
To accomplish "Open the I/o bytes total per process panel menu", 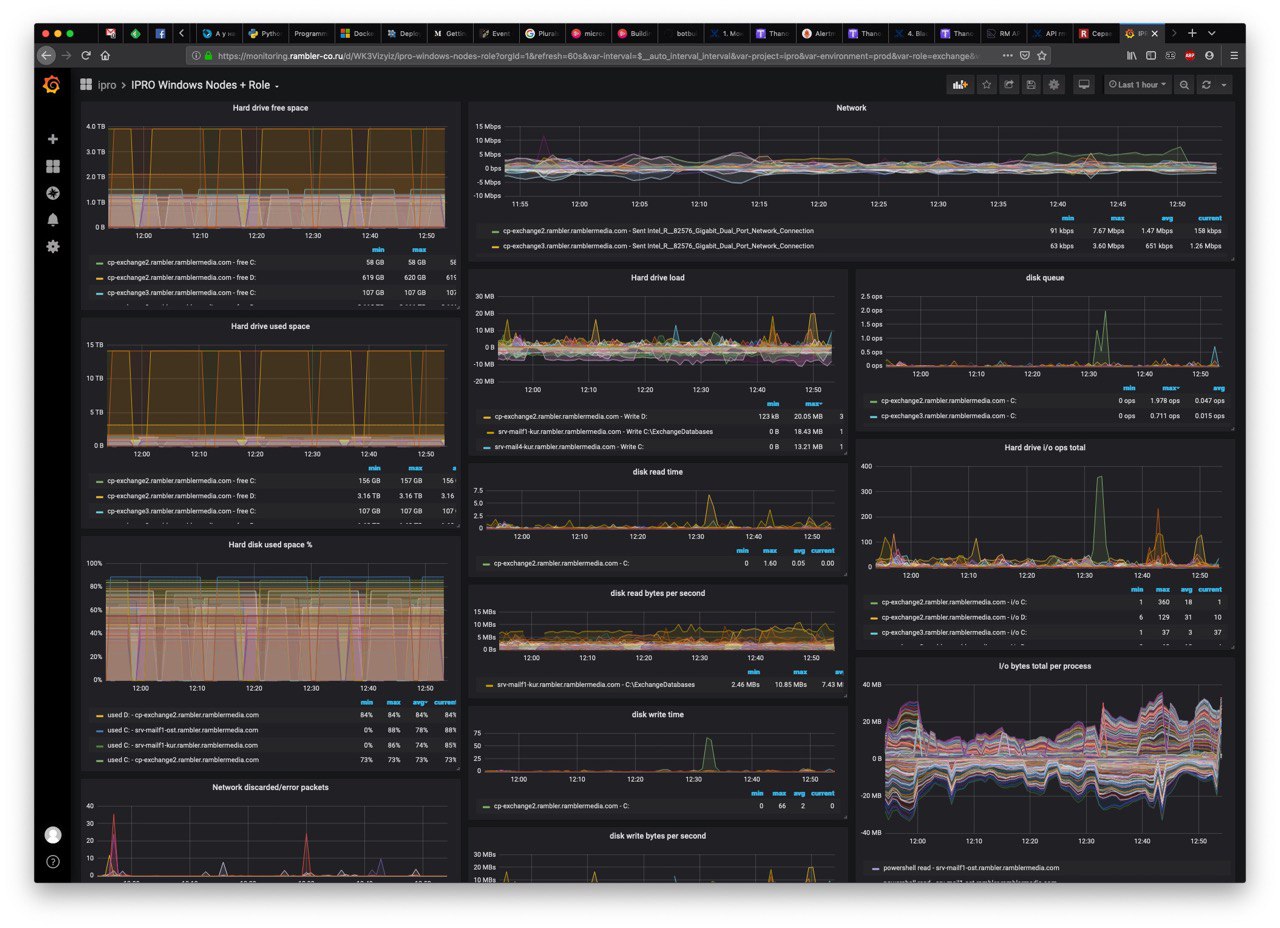I will 1045,666.
